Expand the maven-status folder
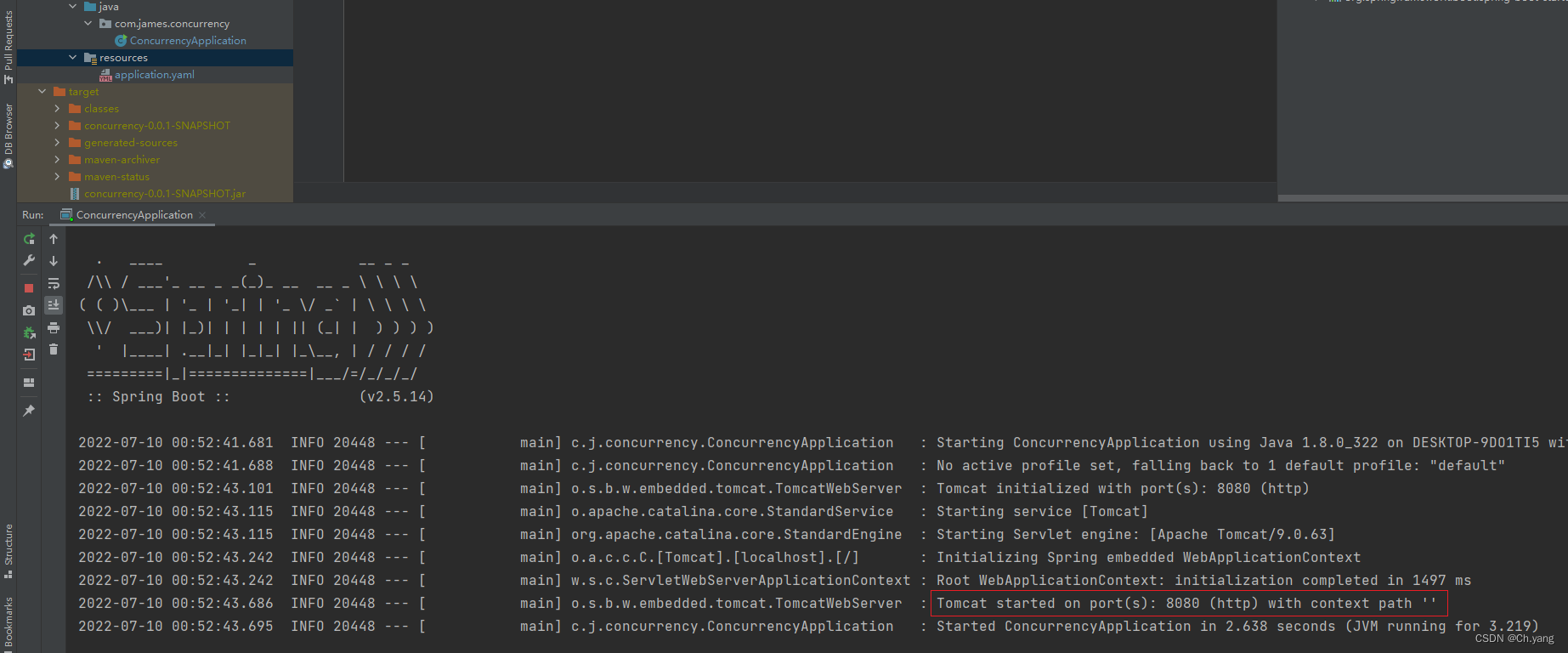Viewport: 1568px width, 653px height. point(58,177)
